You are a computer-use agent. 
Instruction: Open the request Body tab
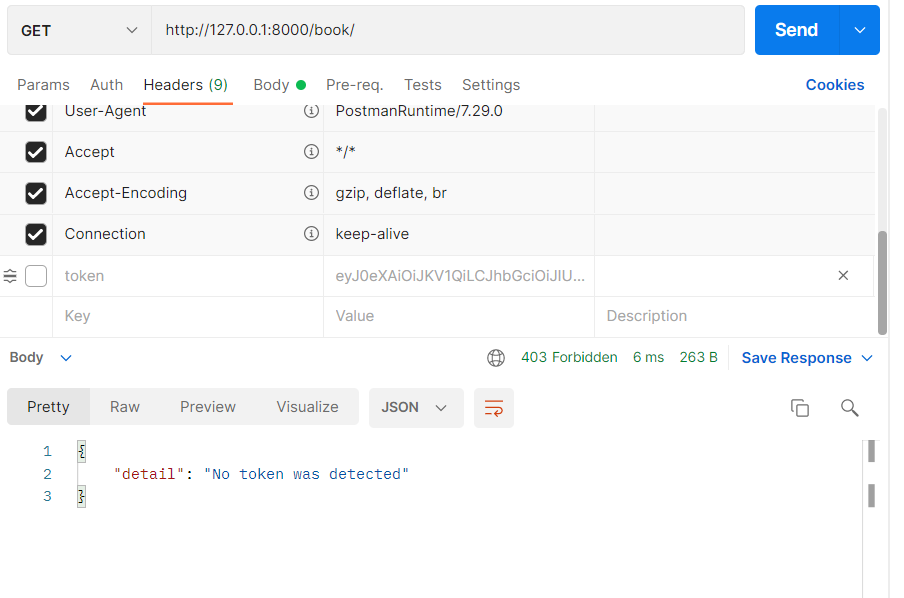(280, 85)
